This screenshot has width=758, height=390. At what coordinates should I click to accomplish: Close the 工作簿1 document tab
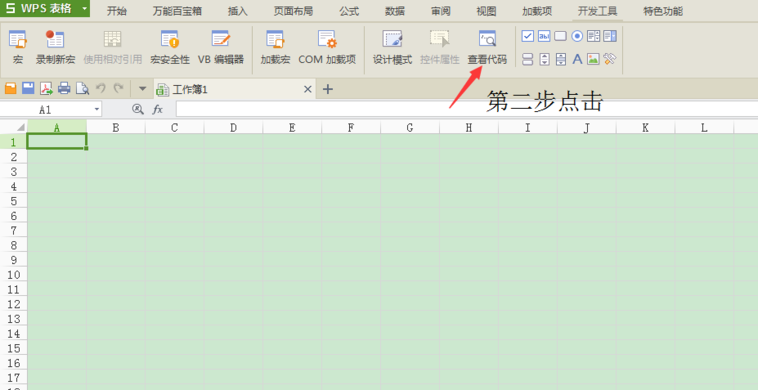pos(307,89)
